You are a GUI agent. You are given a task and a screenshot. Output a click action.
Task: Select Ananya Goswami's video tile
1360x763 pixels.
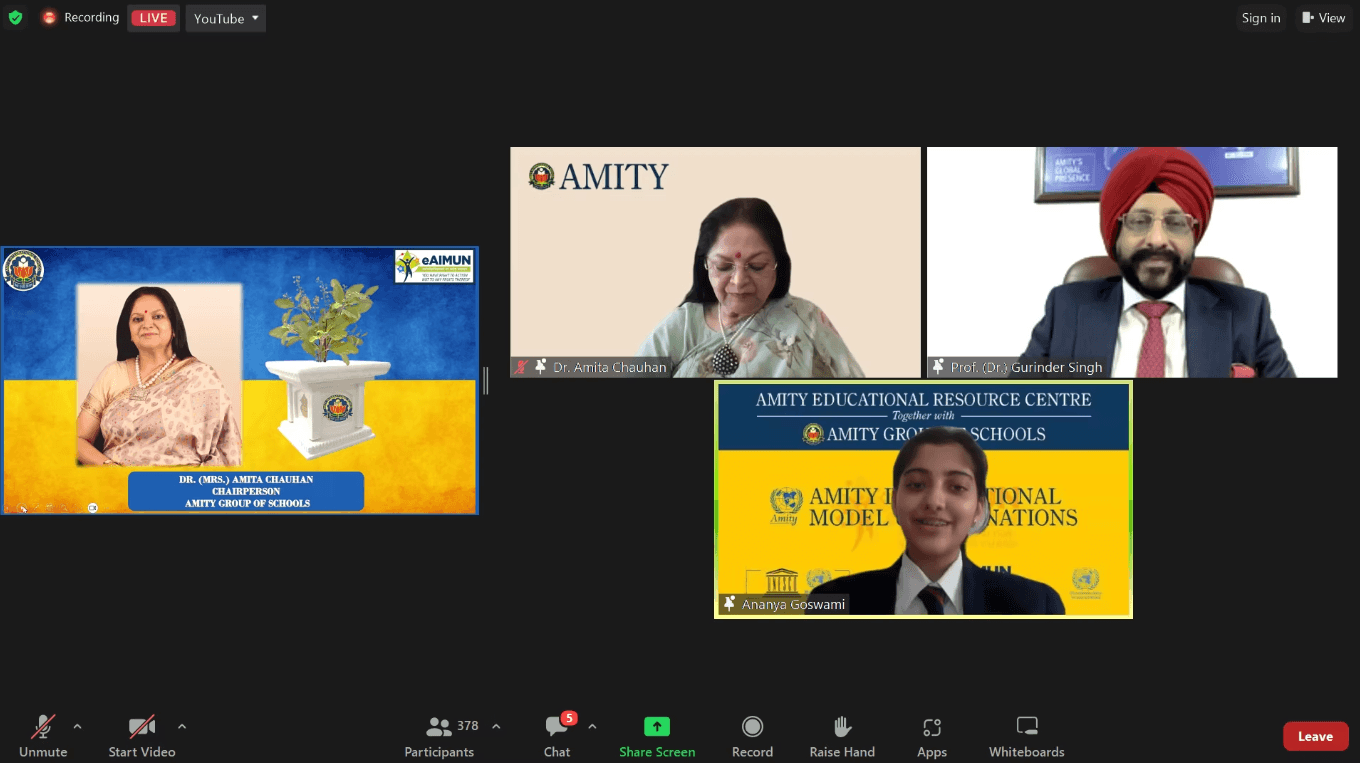tap(923, 499)
